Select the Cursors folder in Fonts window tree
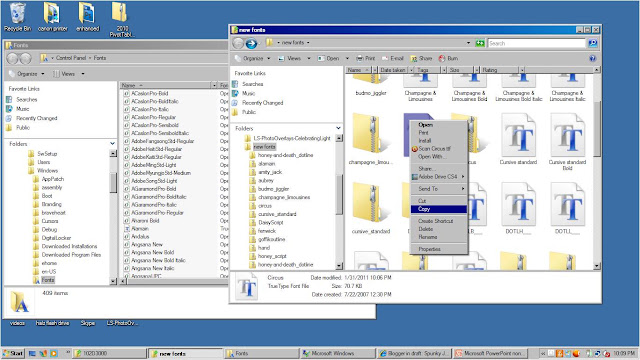 50,221
